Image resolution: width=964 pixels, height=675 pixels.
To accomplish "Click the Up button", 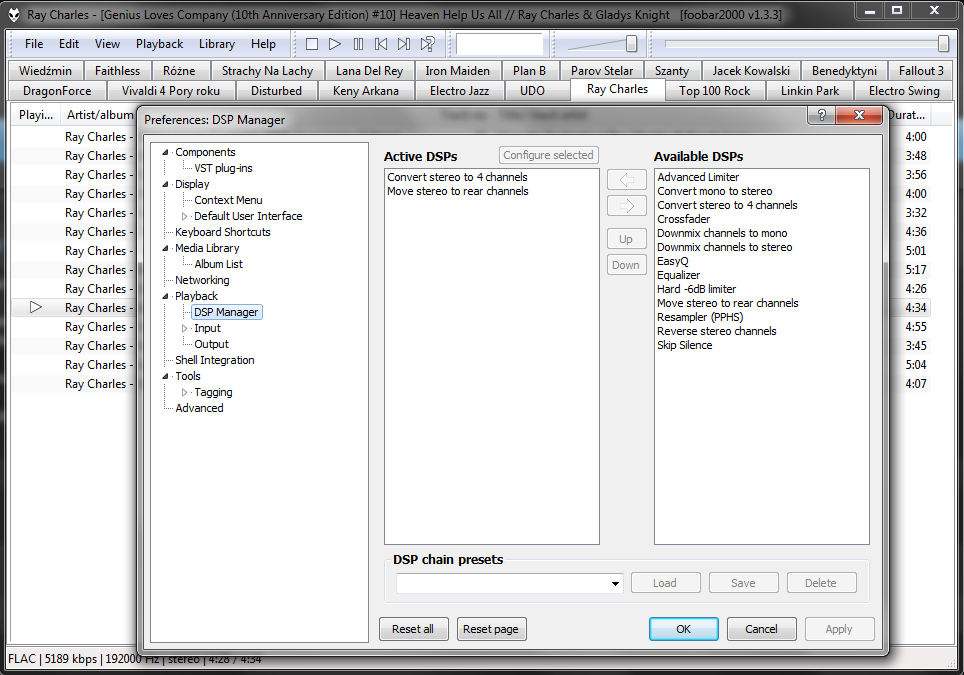I will coord(626,239).
